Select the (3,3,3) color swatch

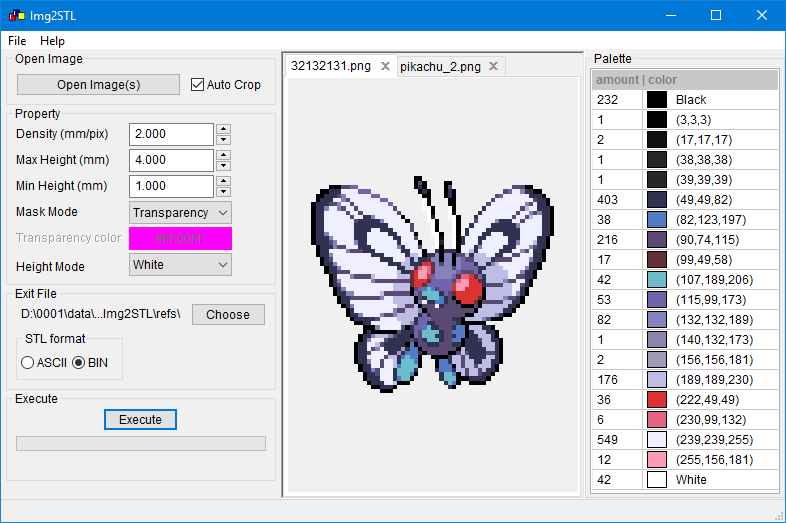657,120
